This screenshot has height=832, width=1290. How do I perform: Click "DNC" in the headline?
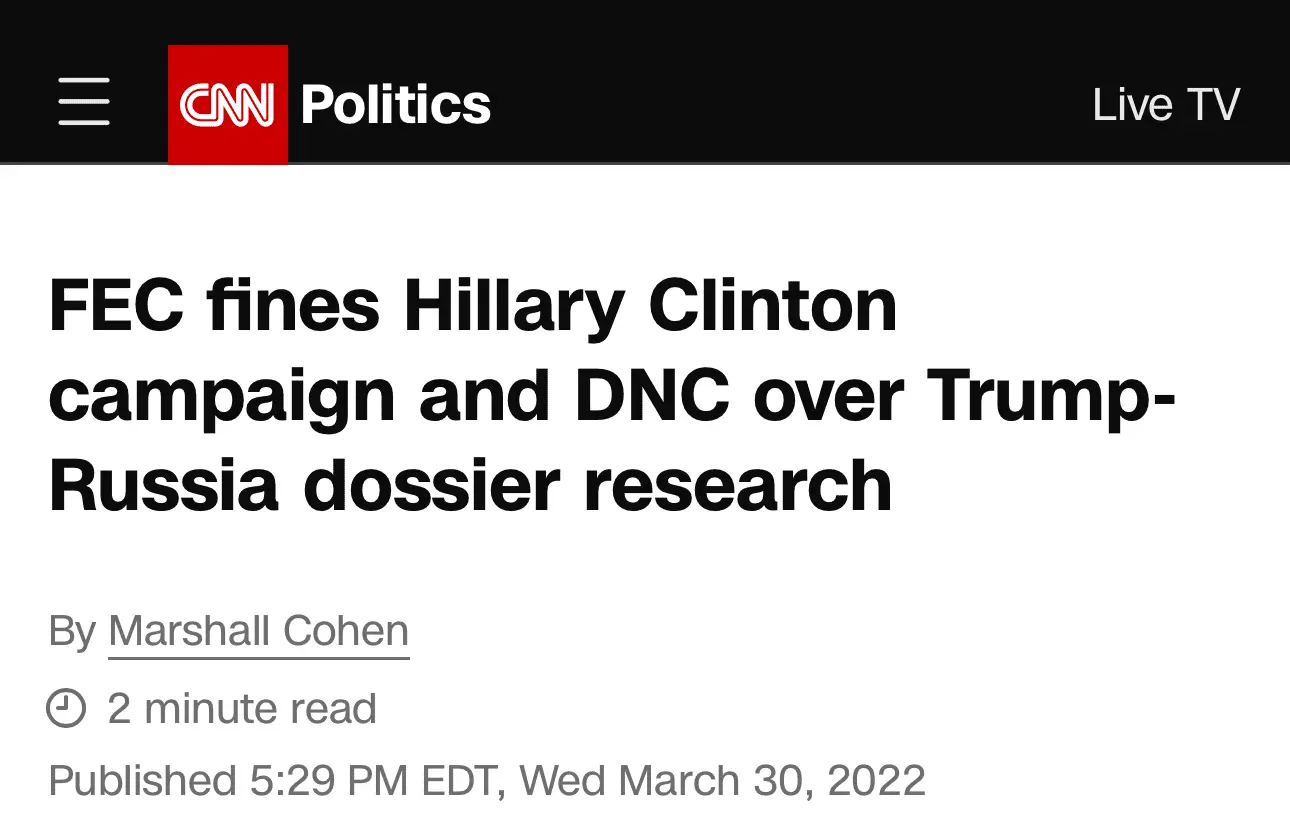coord(652,395)
